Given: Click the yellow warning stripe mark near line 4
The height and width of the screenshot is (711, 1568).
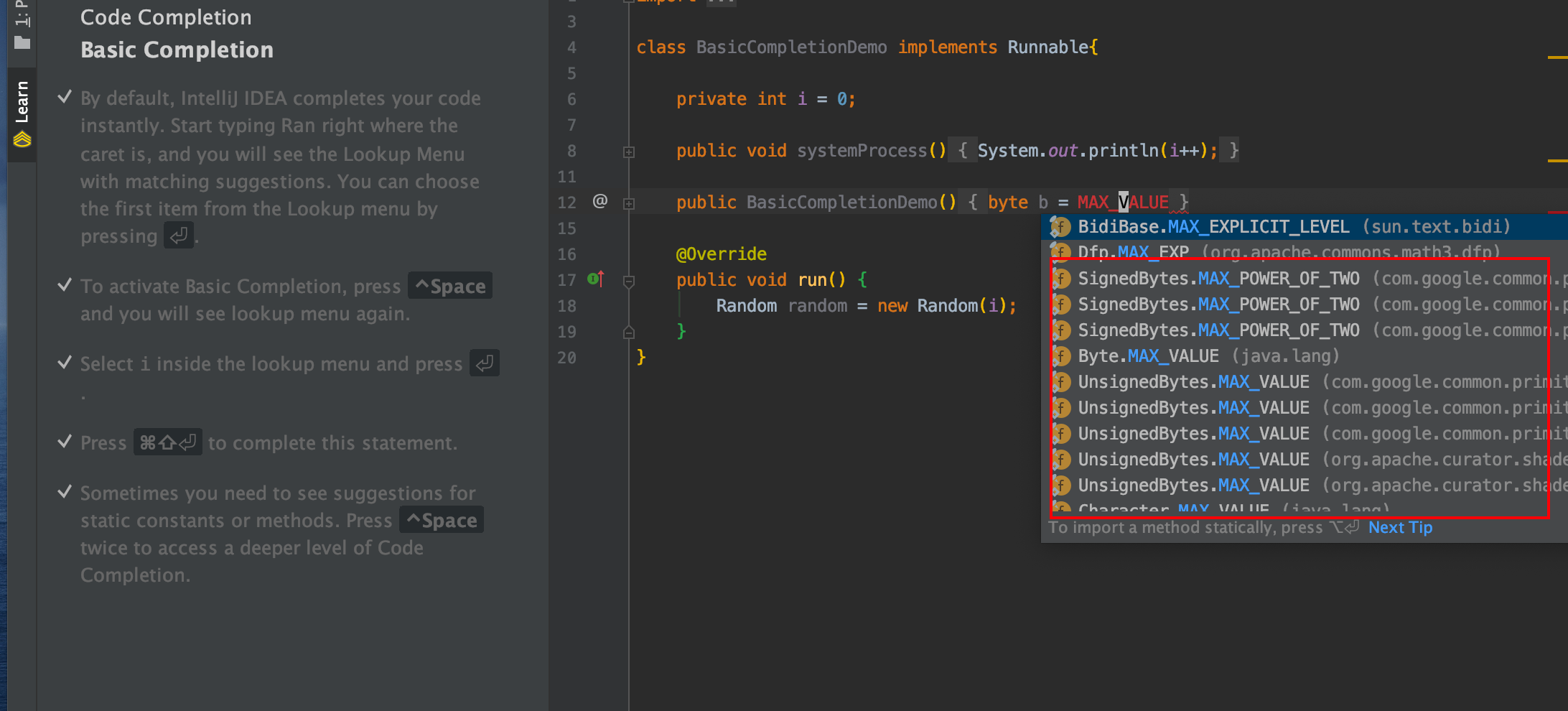Looking at the screenshot, I should [1558, 57].
